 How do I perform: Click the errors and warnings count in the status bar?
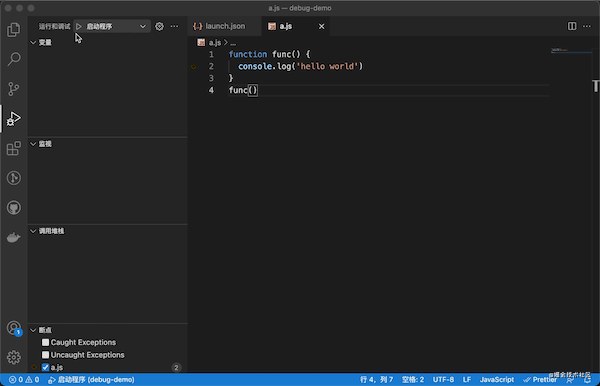tap(24, 379)
